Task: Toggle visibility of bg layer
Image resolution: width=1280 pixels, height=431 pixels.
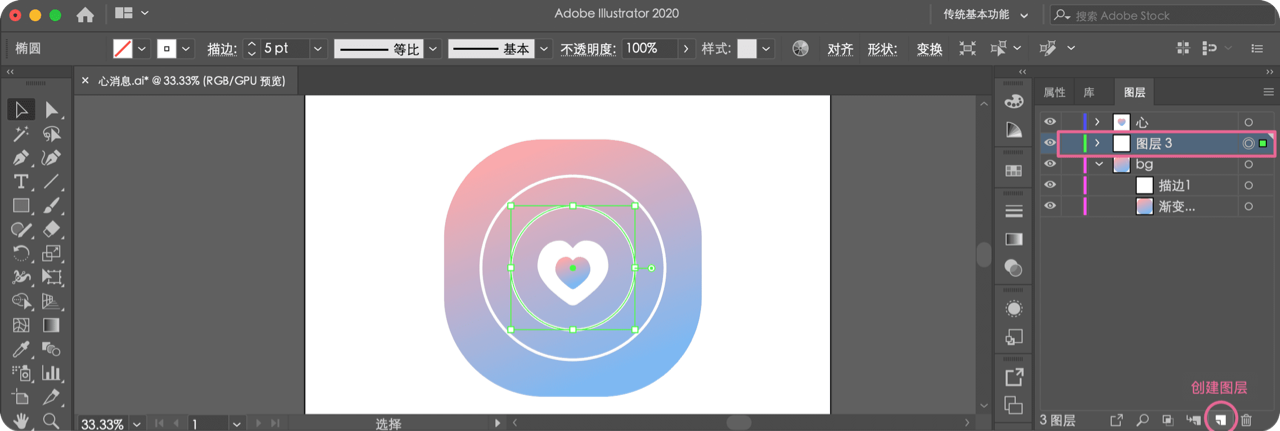Action: pos(1050,164)
